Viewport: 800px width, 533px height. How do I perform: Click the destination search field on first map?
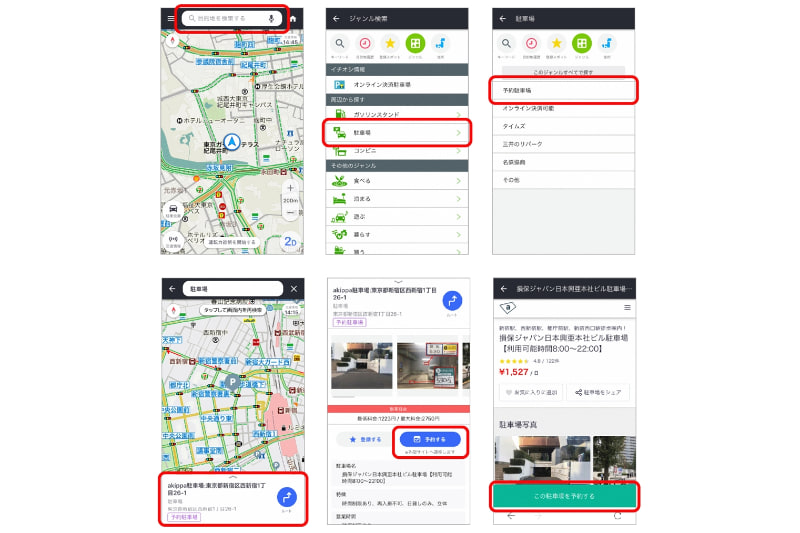click(x=232, y=18)
